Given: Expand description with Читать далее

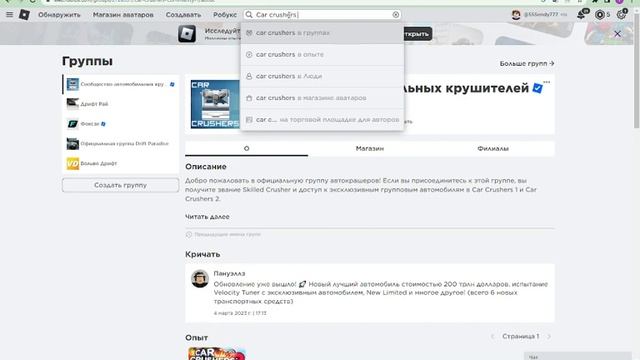Looking at the screenshot, I should [x=207, y=217].
